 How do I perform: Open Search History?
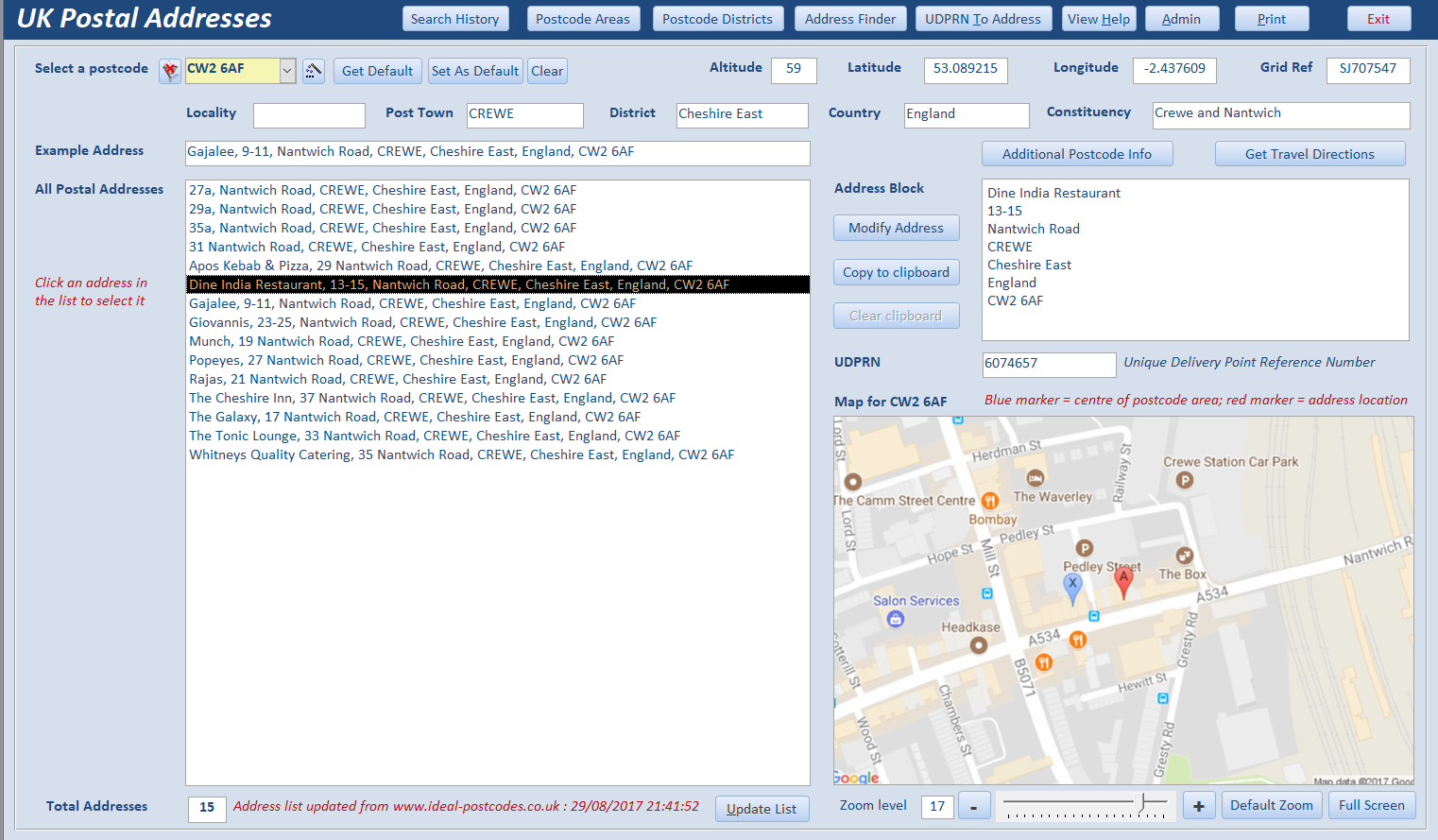(x=455, y=19)
